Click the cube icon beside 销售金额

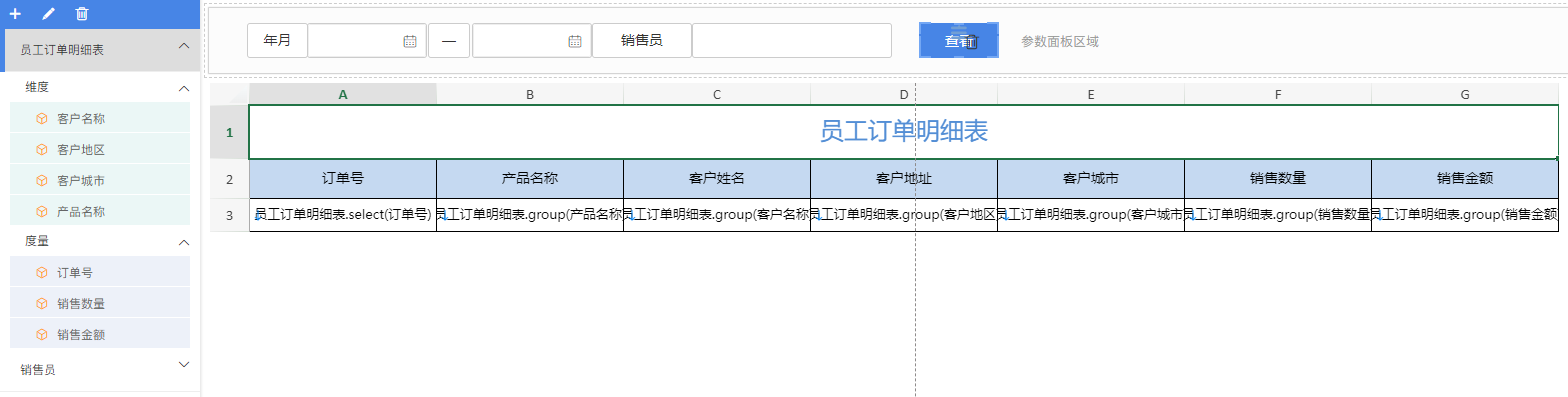point(42,334)
